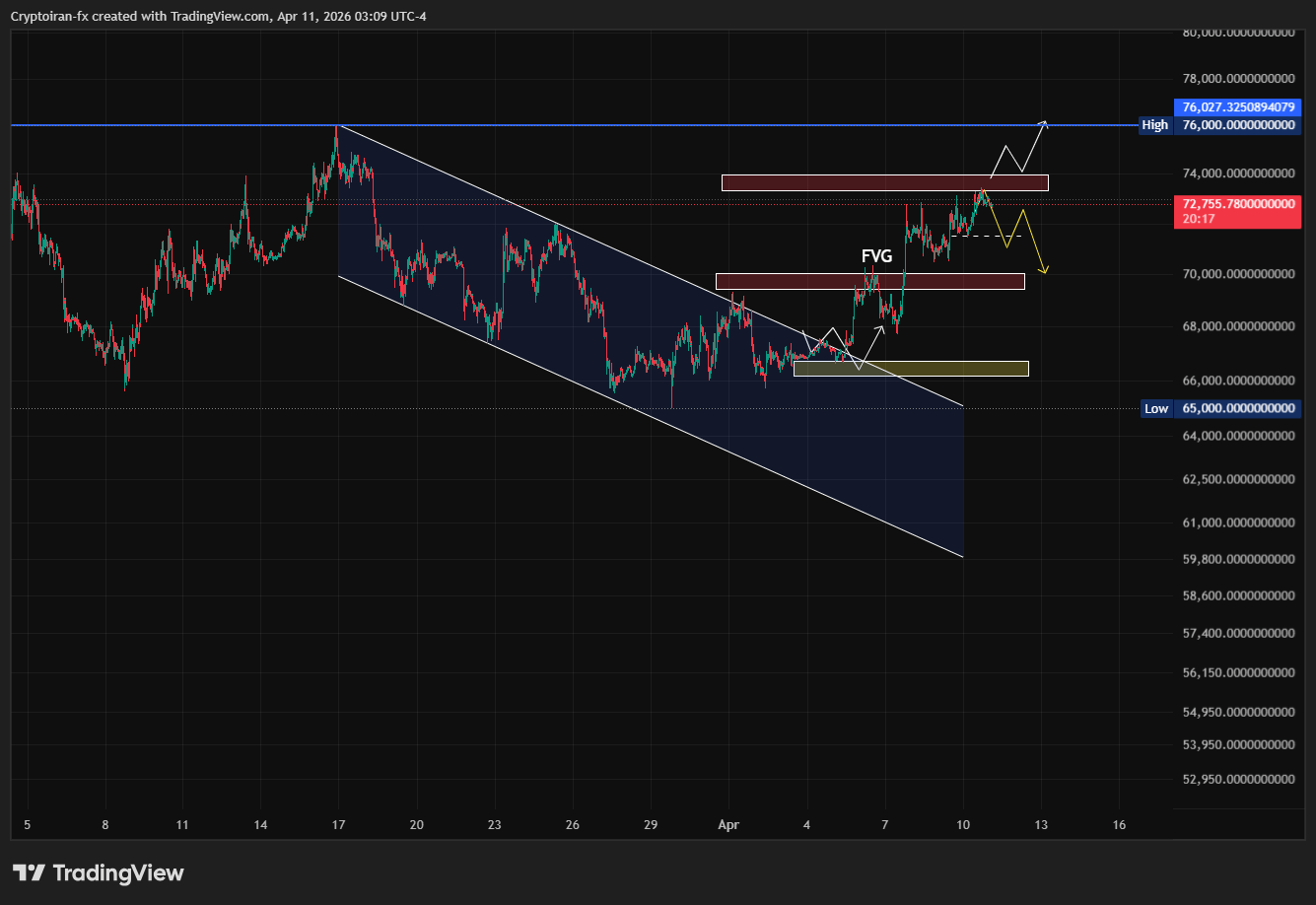Click the yellow downward projection arrowhead
The width and height of the screenshot is (1316, 905).
click(x=1044, y=270)
